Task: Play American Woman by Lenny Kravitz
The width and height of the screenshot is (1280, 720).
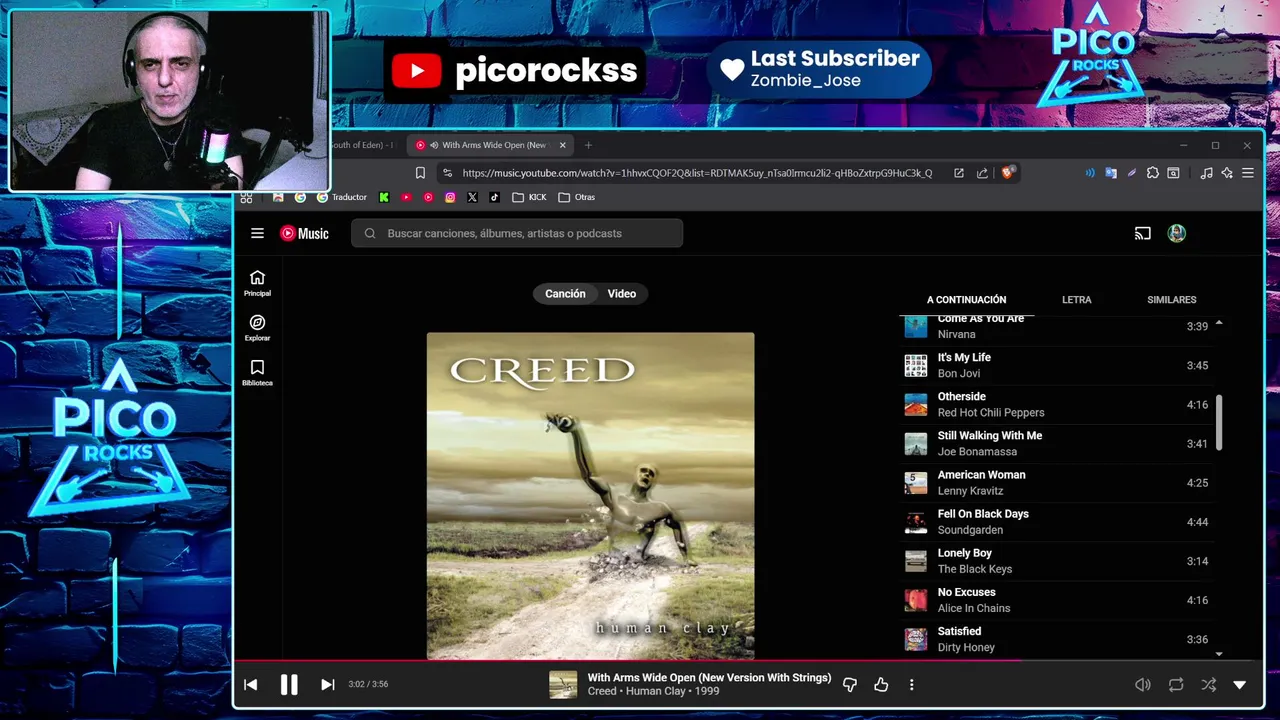Action: (x=1058, y=482)
